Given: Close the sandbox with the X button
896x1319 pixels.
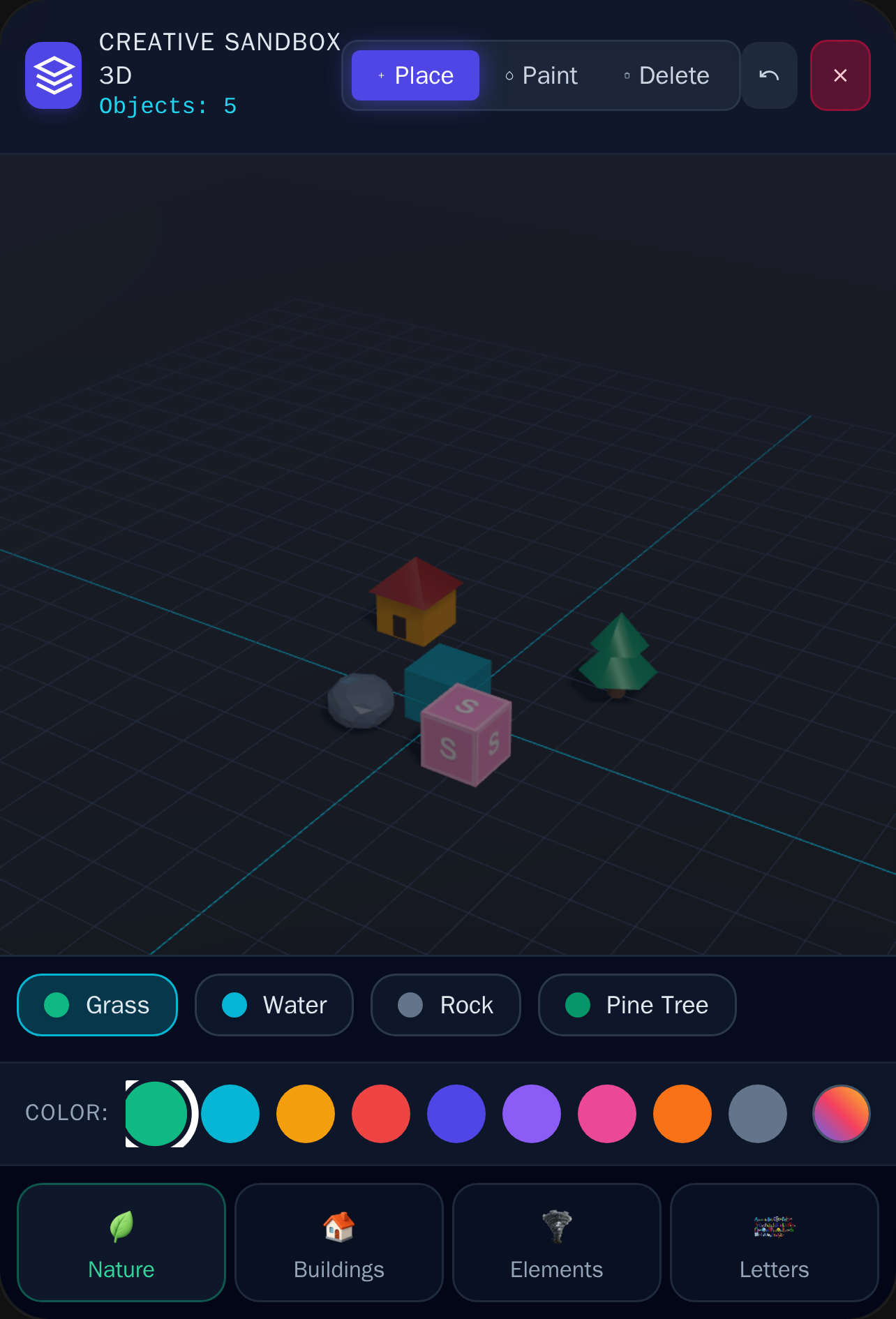Looking at the screenshot, I should [840, 75].
